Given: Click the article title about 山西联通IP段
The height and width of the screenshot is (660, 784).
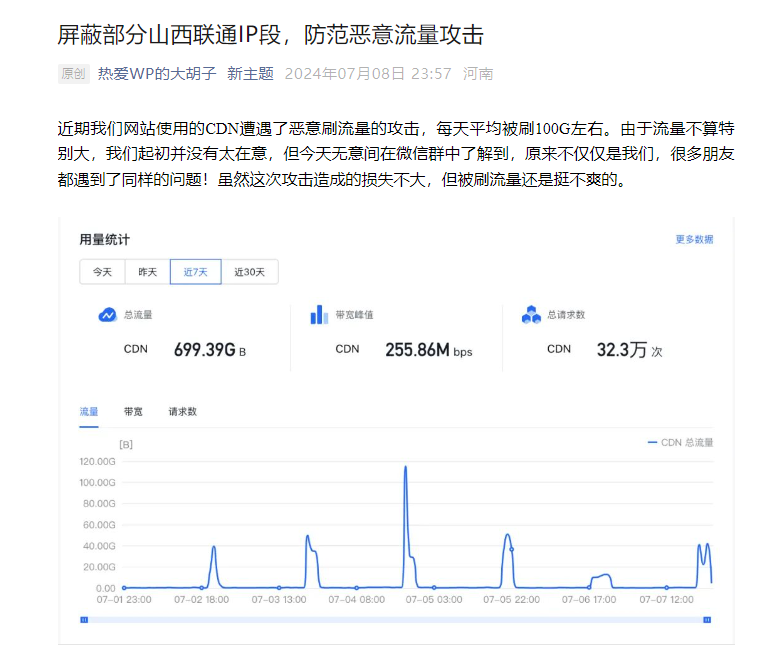Looking at the screenshot, I should tap(270, 35).
